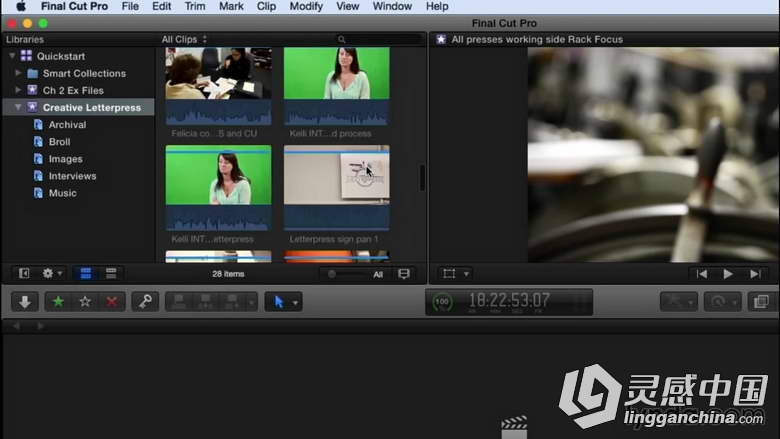Image resolution: width=780 pixels, height=439 pixels.
Task: Go back in timeline history
Action: click(16, 326)
